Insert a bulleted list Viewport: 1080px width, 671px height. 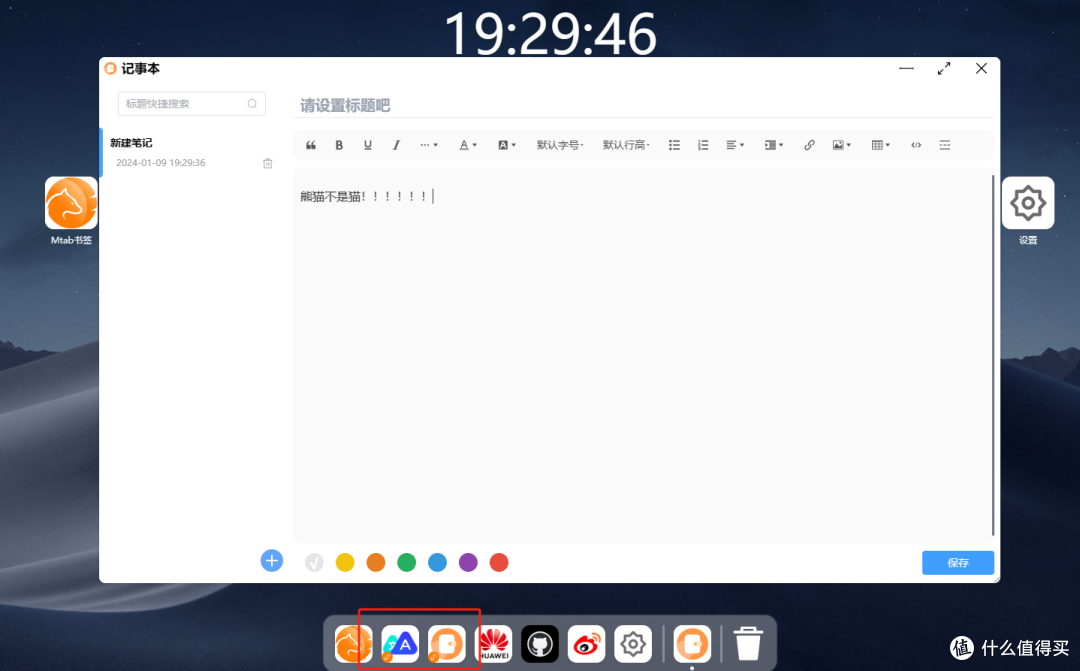pos(674,145)
